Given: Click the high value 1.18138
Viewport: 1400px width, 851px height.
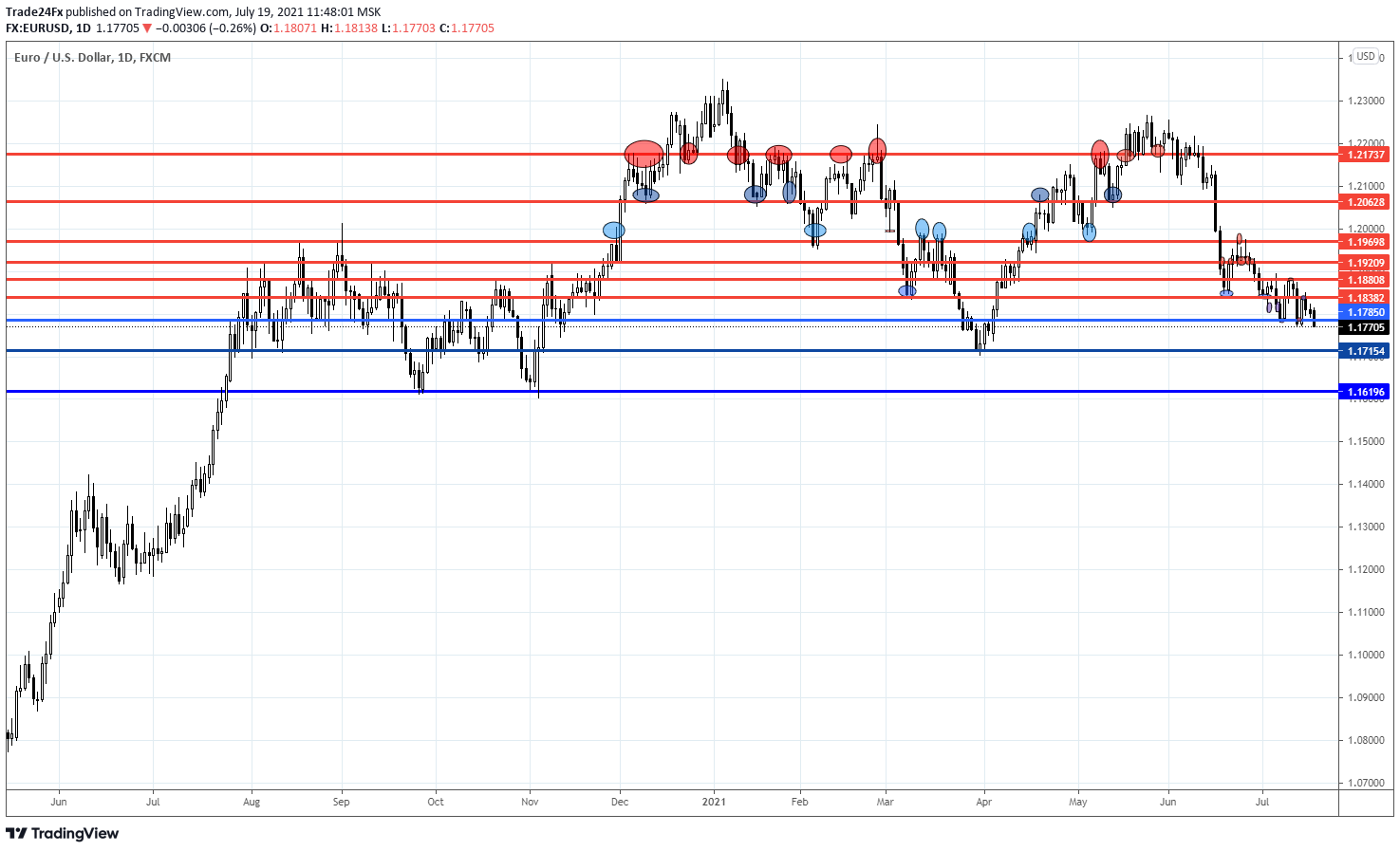Looking at the screenshot, I should point(356,28).
